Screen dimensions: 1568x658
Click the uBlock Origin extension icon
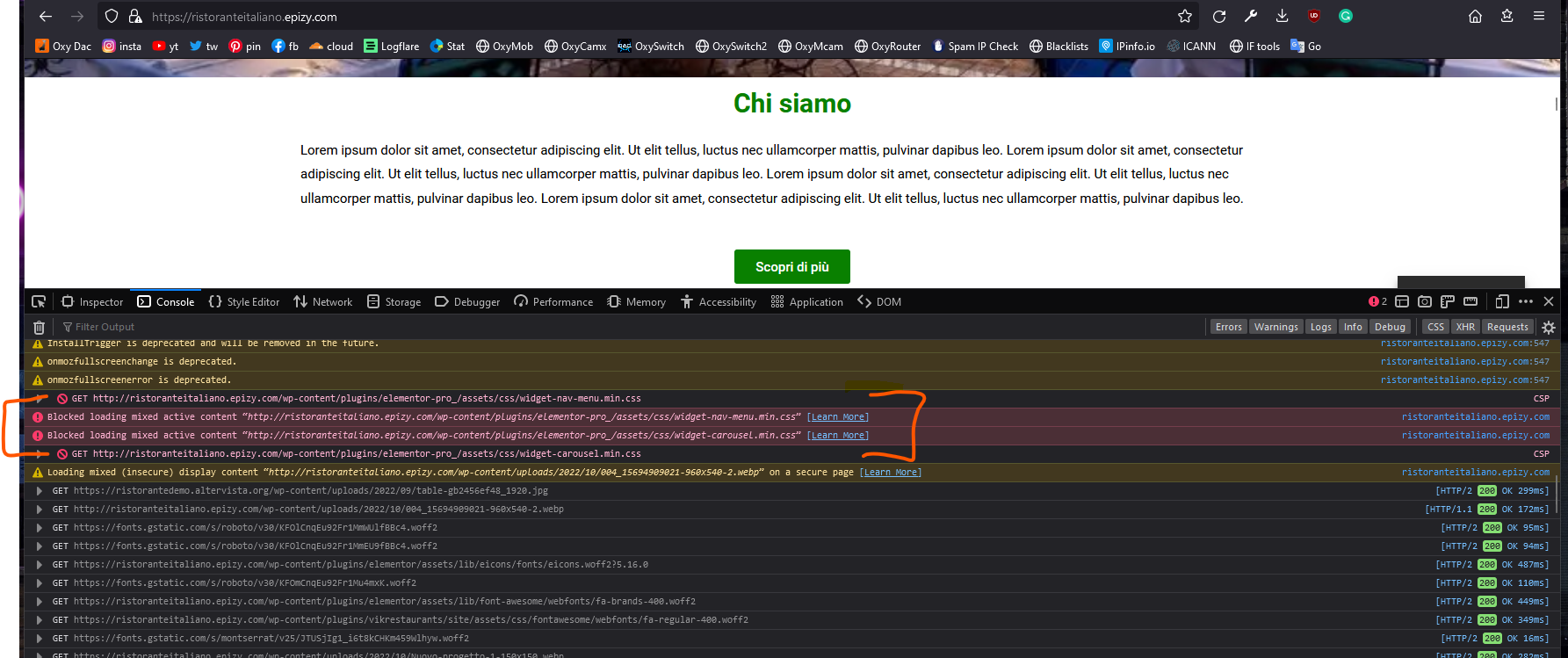[1314, 16]
